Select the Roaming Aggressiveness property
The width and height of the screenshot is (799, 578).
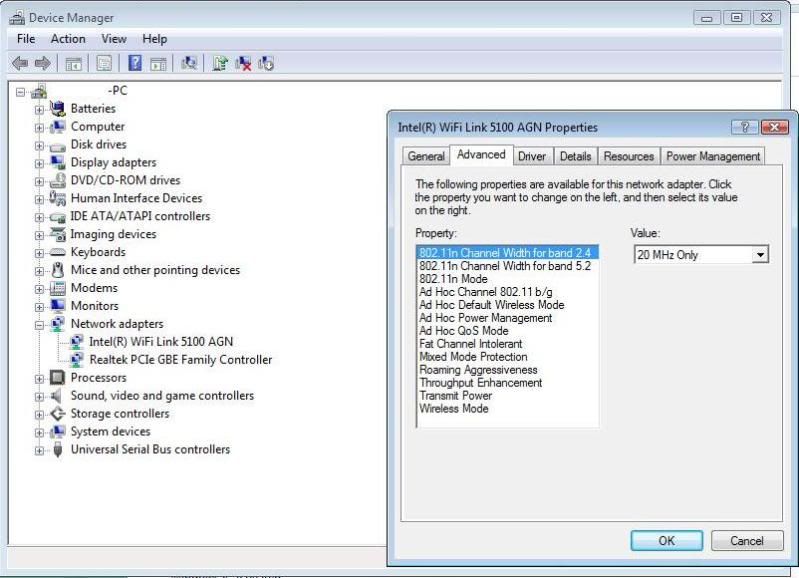(x=478, y=370)
